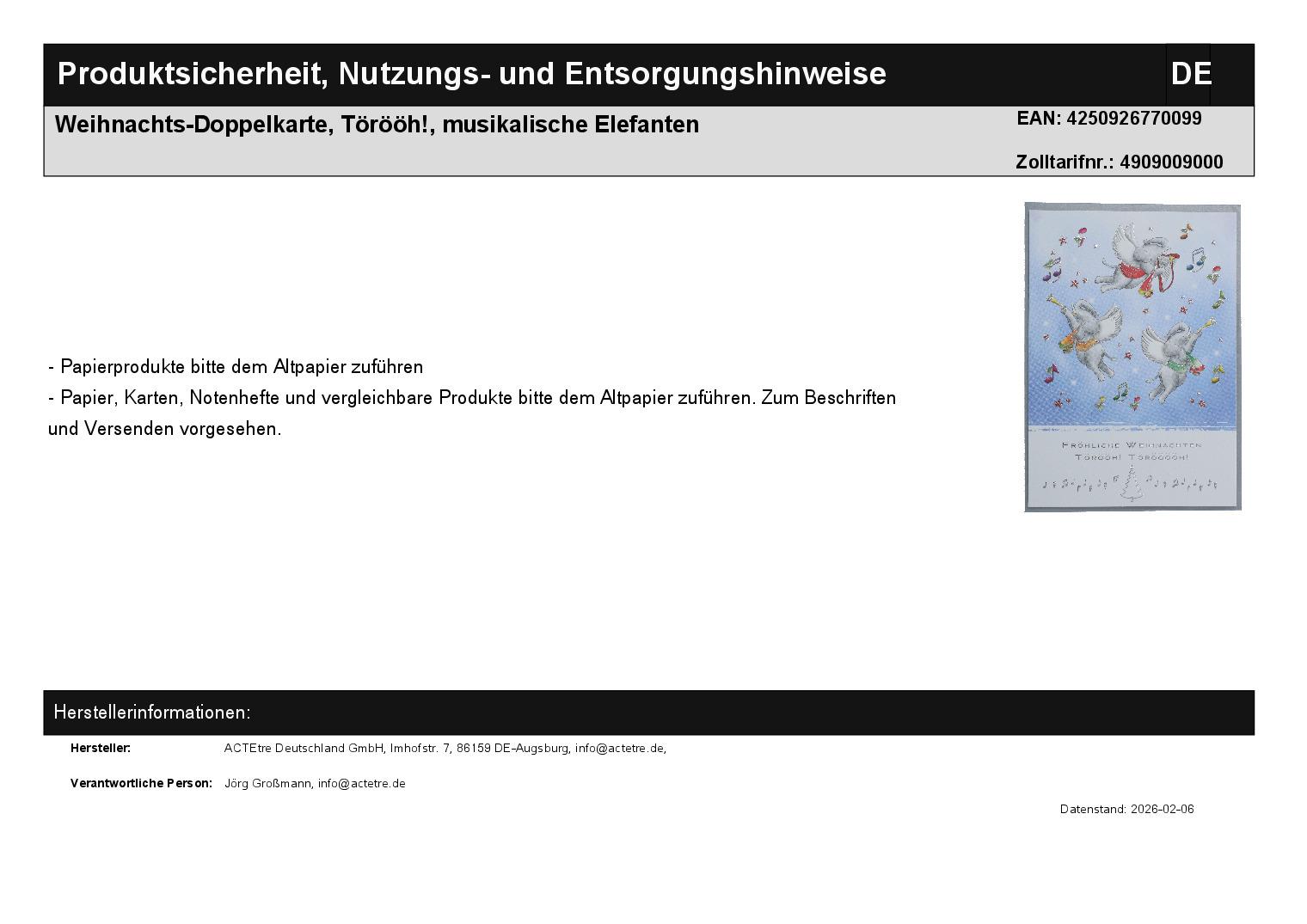
Task: Click the top elephant with red scarf
Action: tap(1134, 258)
